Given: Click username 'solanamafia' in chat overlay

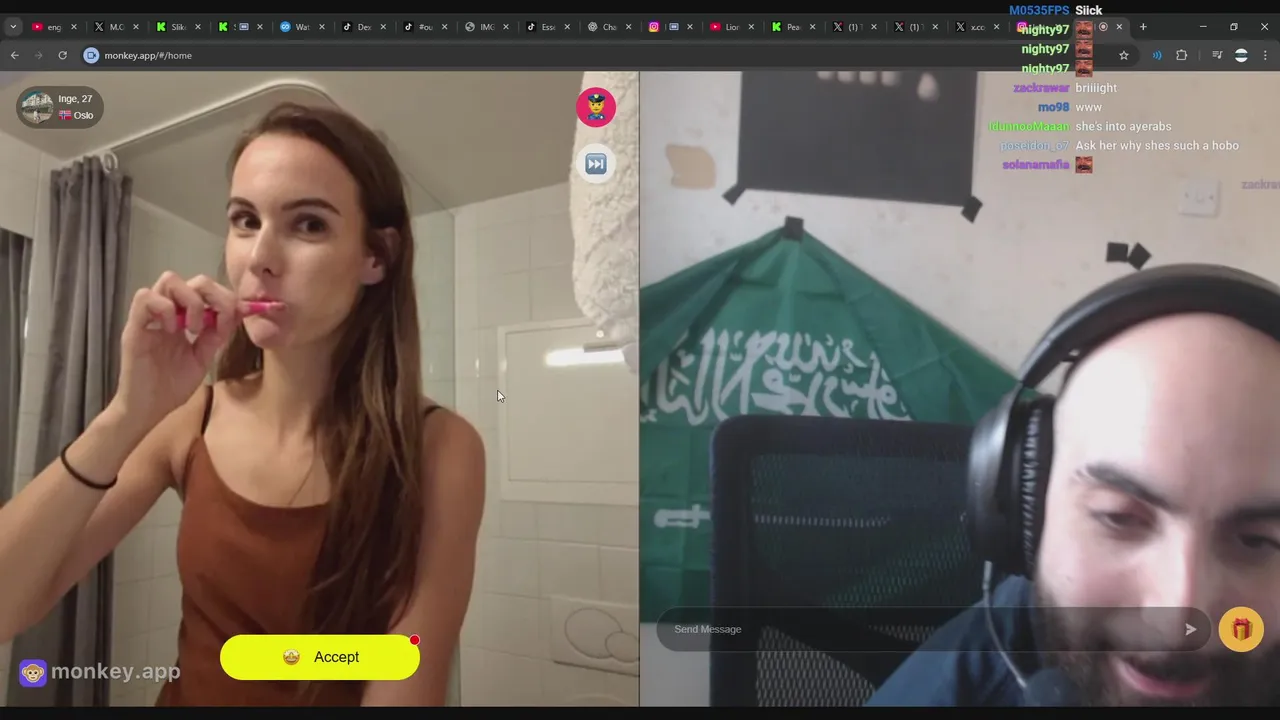Looking at the screenshot, I should point(1036,165).
